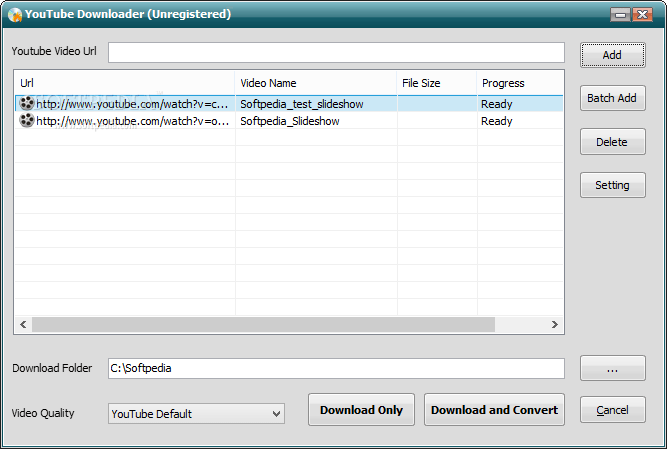The image size is (667, 449).
Task: Click the Add button
Action: [x=613, y=55]
